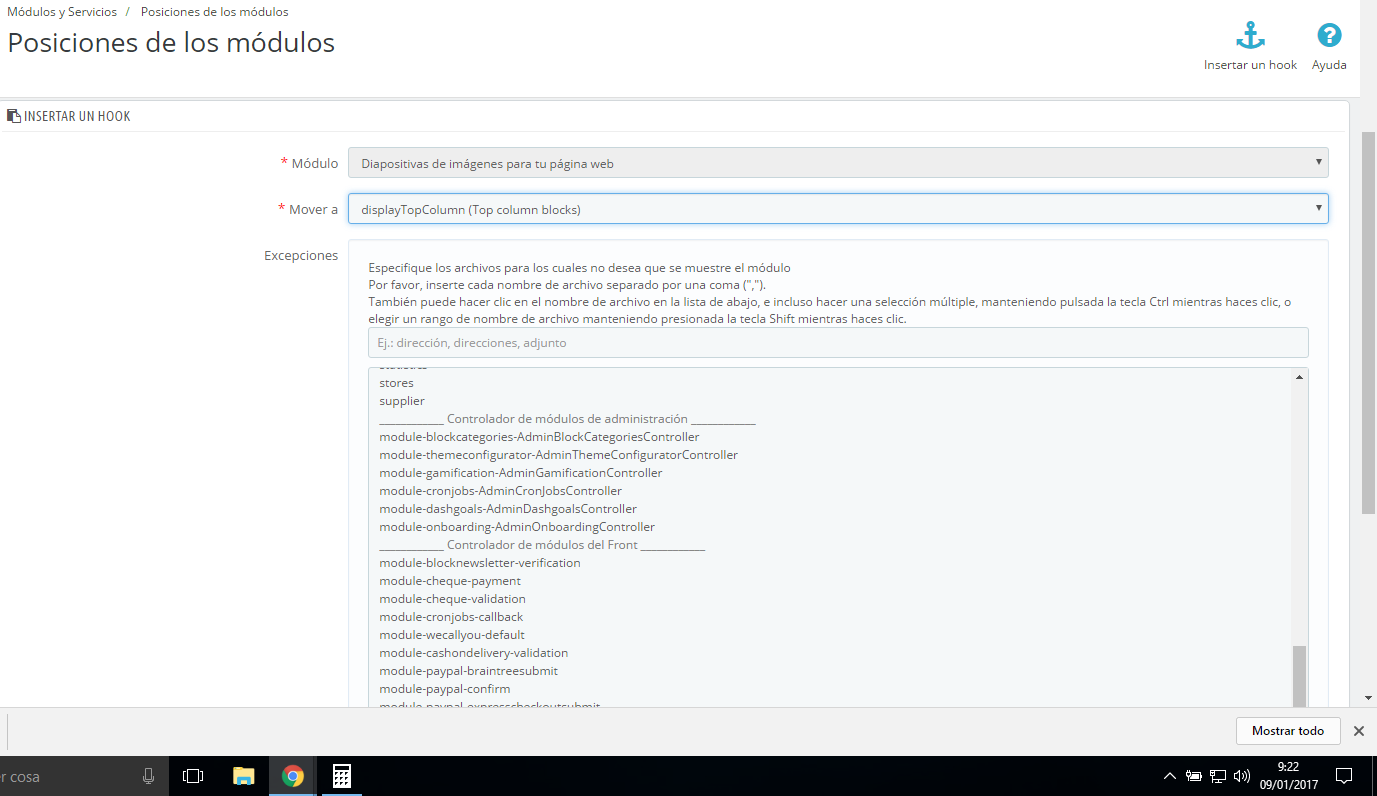1377x796 pixels.
Task: Select "module-paypal-braintreesubmit" in the list
Action: coord(468,671)
